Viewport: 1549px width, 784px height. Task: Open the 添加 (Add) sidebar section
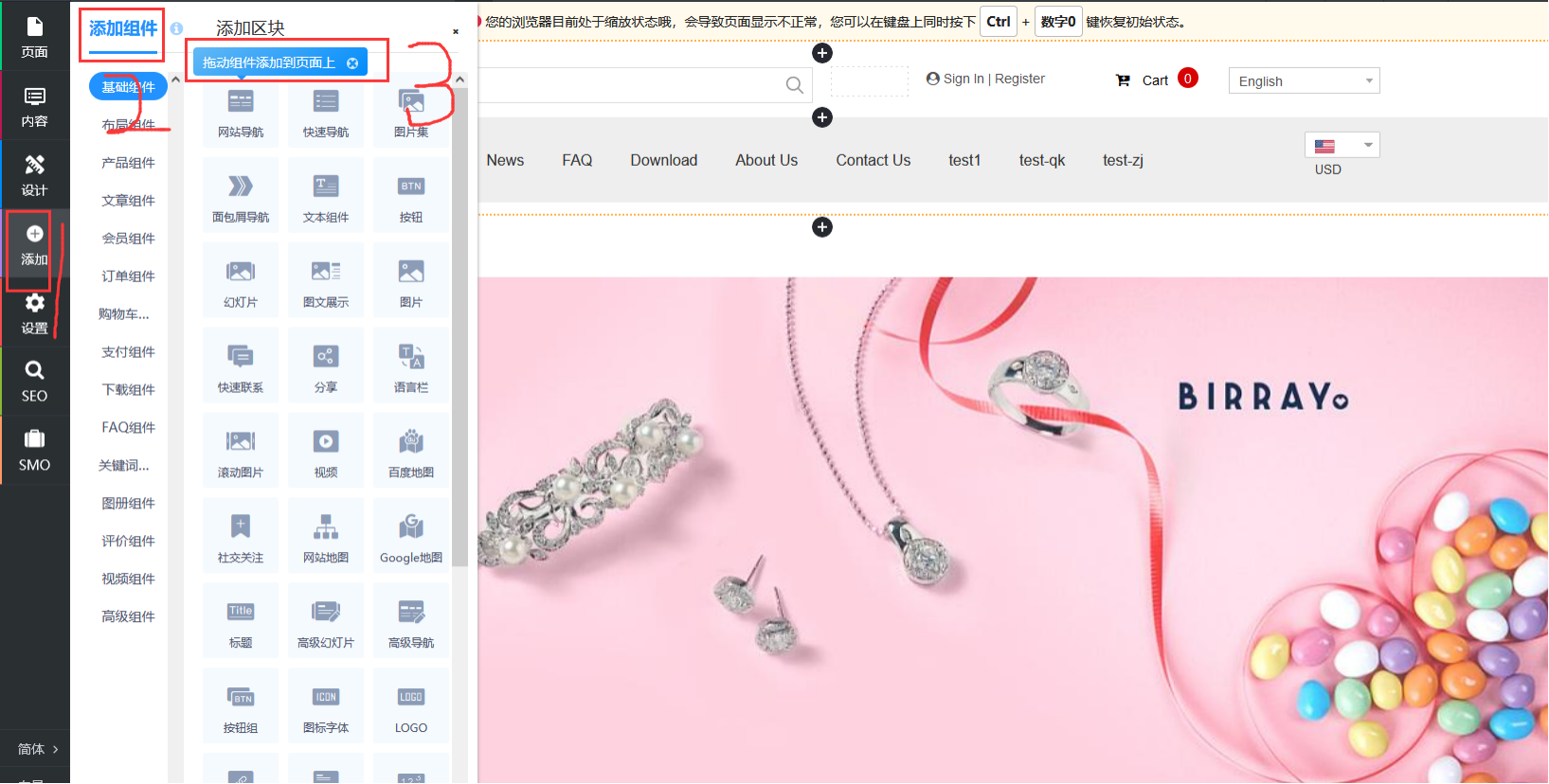click(34, 244)
